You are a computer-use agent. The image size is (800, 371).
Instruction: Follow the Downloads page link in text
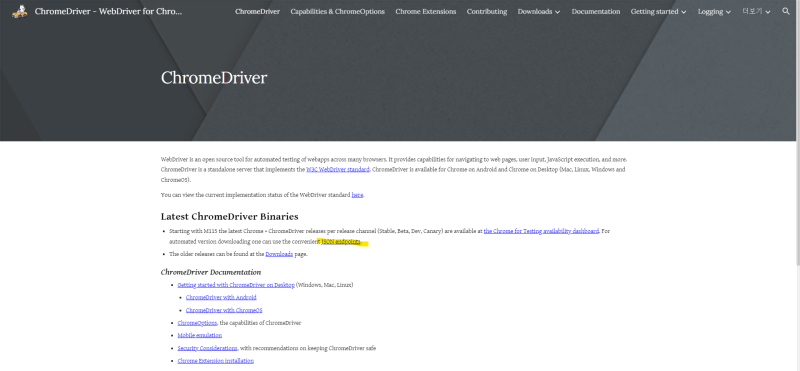[279, 254]
